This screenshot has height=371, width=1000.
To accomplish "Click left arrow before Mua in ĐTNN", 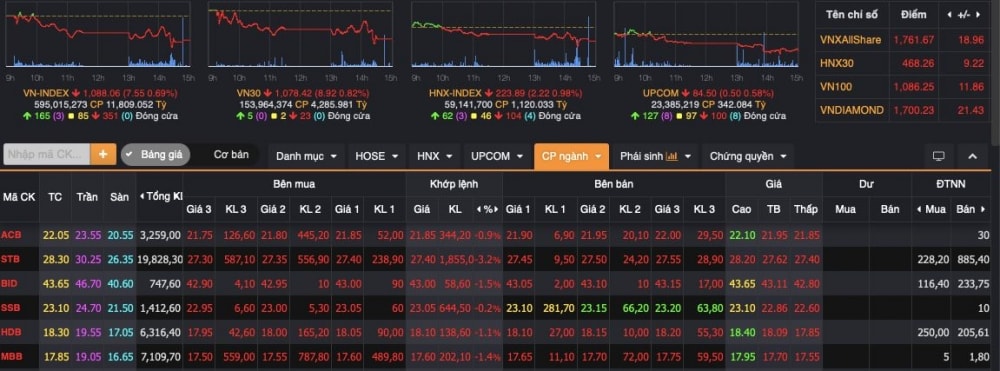I will 920,209.
